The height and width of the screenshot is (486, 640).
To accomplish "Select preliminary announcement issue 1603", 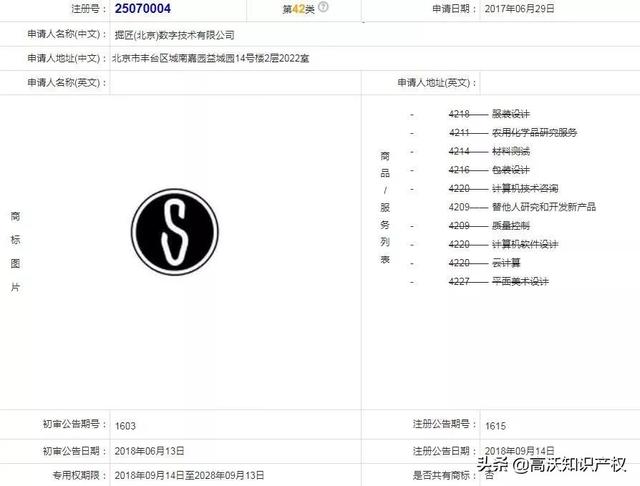I will 125,426.
